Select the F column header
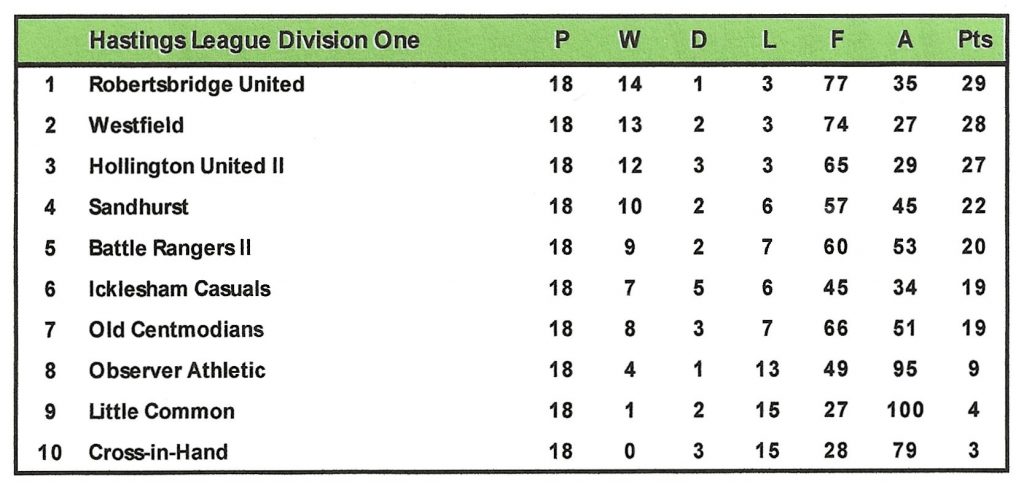Screen dimensions: 1024x487 [x=836, y=41]
